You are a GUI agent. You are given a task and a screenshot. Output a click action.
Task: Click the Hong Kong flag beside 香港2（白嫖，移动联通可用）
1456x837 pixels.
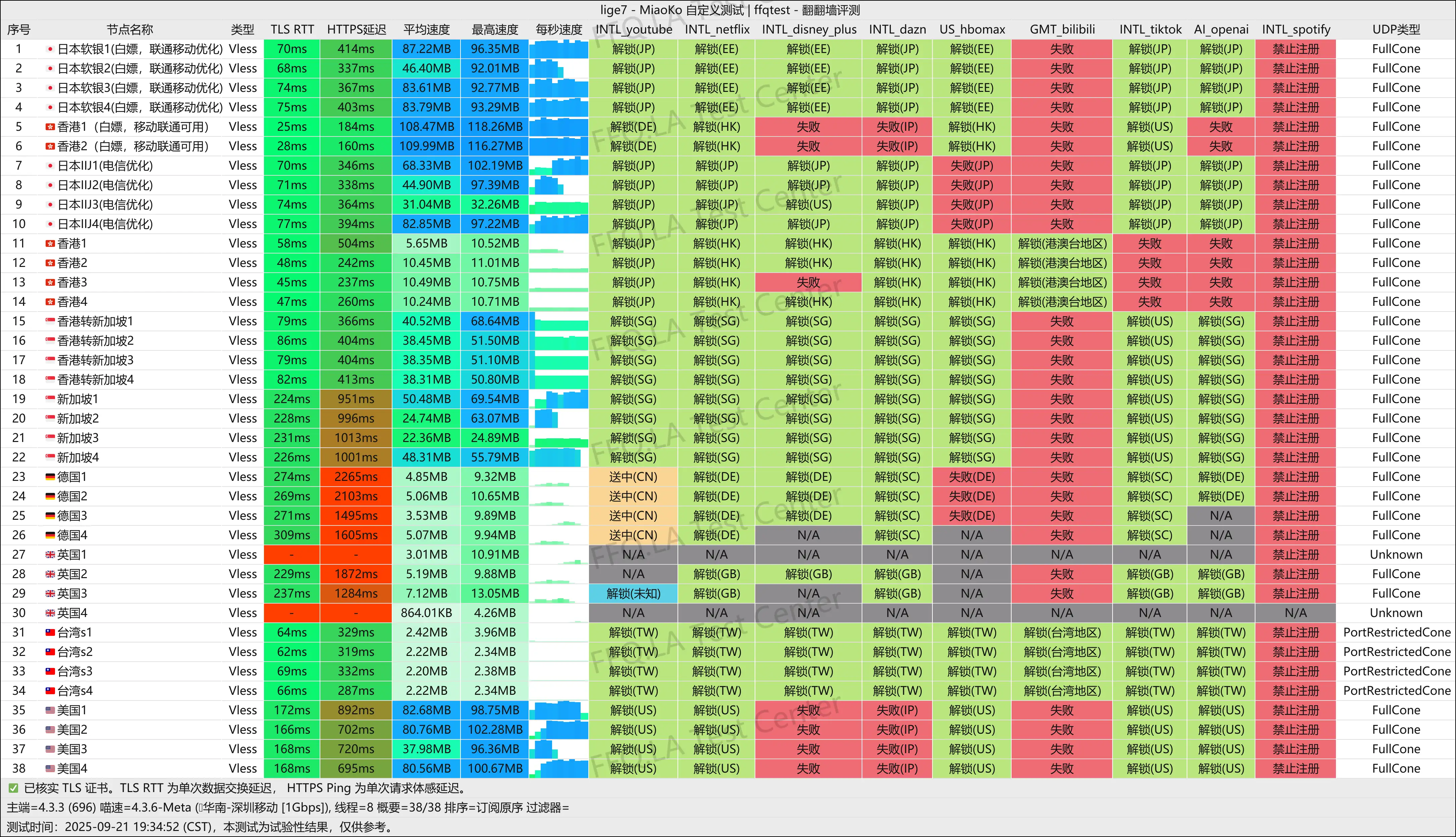(x=51, y=147)
